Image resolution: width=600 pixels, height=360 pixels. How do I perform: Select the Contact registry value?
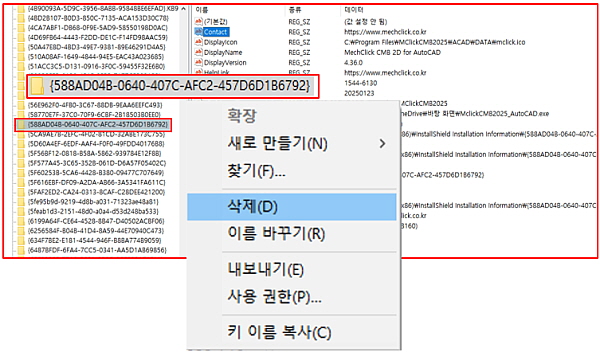click(x=215, y=32)
